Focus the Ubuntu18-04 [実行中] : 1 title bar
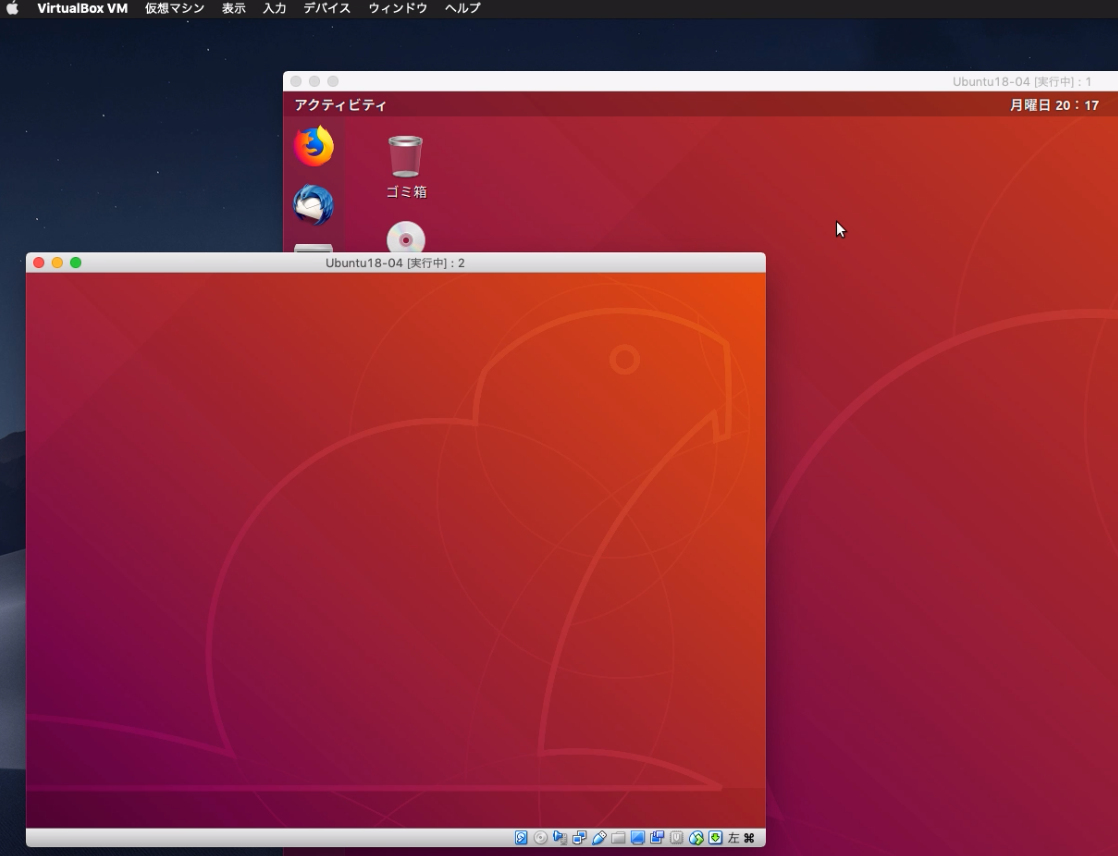The image size is (1118, 856). pyautogui.click(x=700, y=81)
